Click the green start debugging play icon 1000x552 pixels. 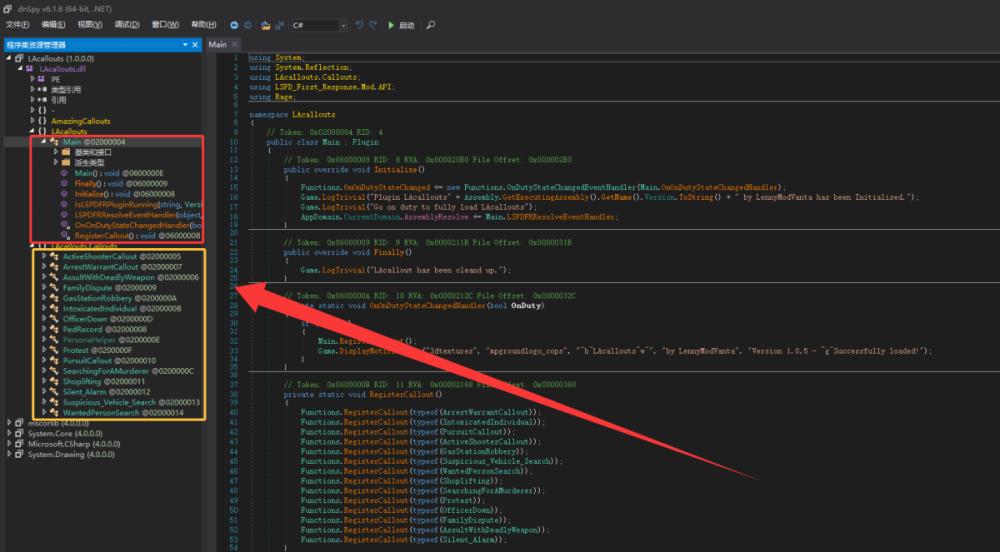pyautogui.click(x=391, y=25)
